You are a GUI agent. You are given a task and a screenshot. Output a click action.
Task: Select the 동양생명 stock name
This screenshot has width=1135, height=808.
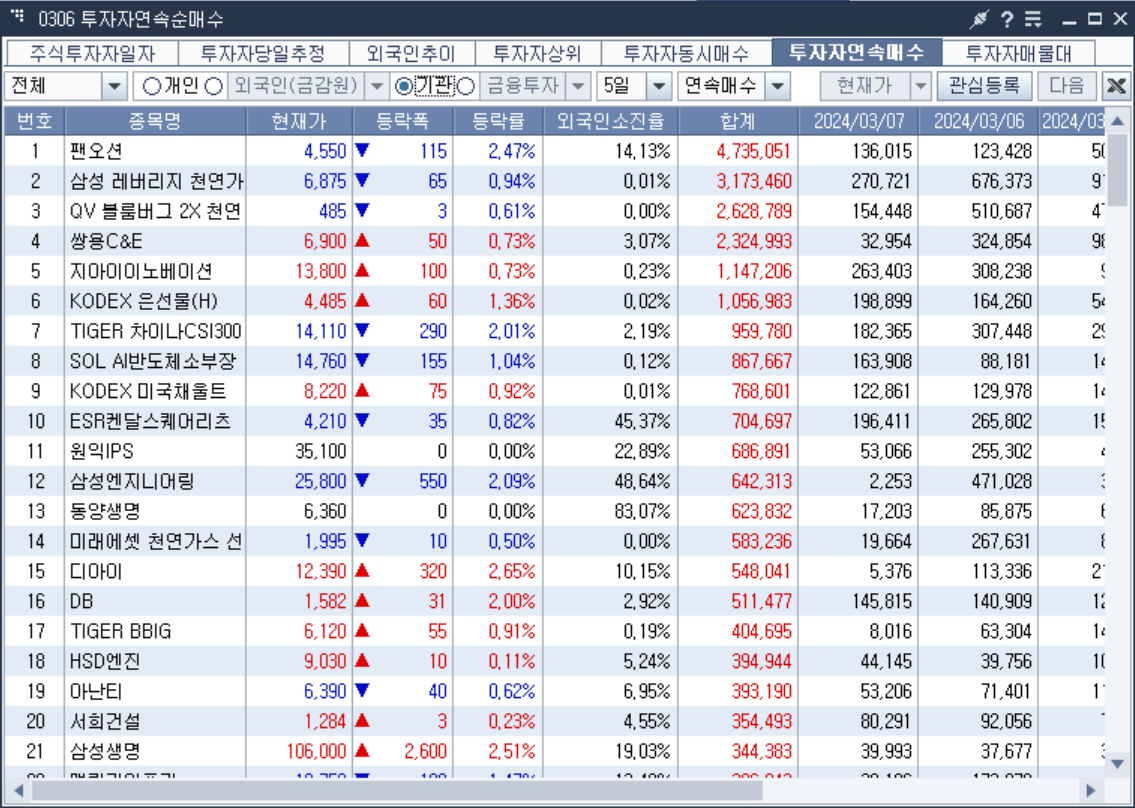point(105,511)
